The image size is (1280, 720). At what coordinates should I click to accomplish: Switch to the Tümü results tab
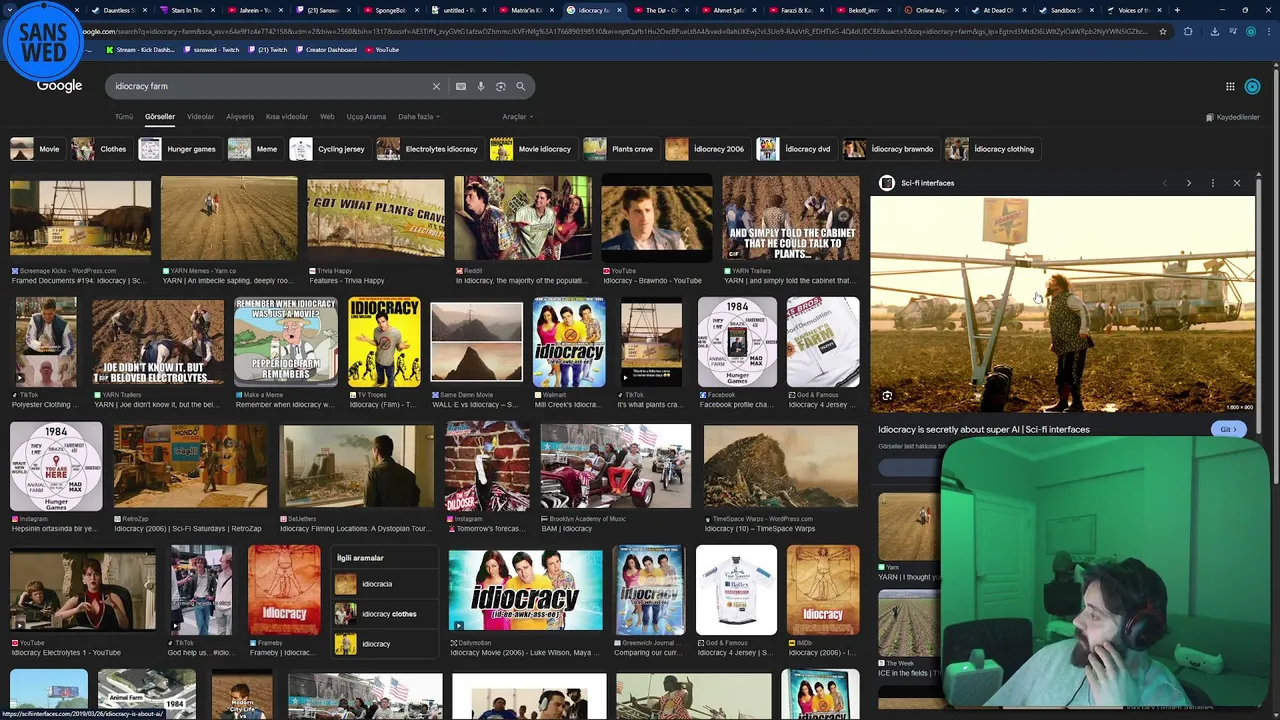[x=124, y=117]
